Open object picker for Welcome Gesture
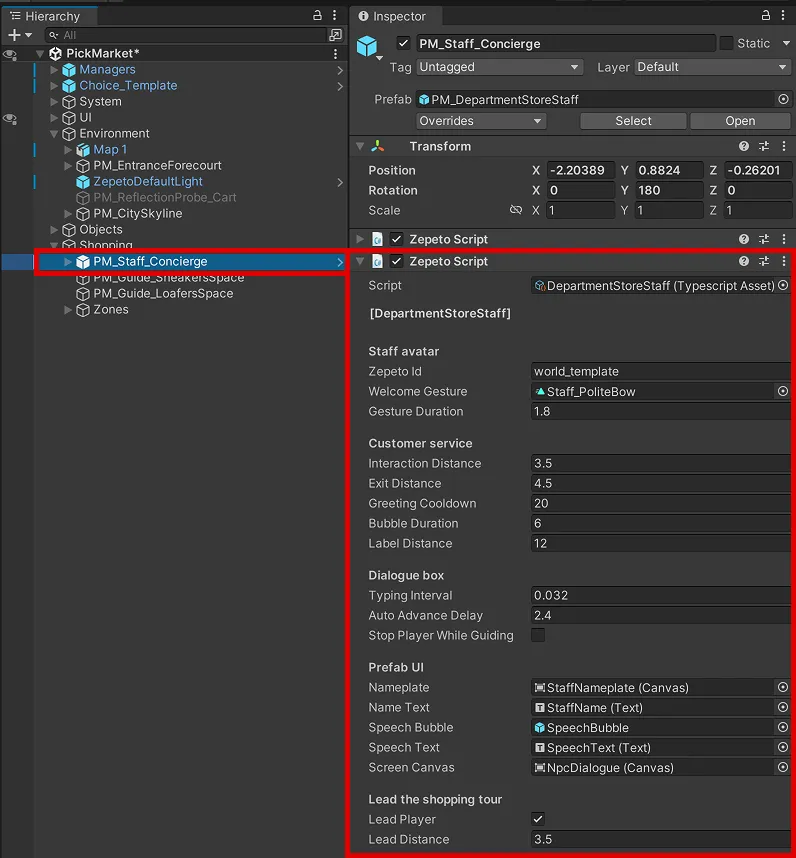Image resolution: width=796 pixels, height=858 pixels. point(783,391)
